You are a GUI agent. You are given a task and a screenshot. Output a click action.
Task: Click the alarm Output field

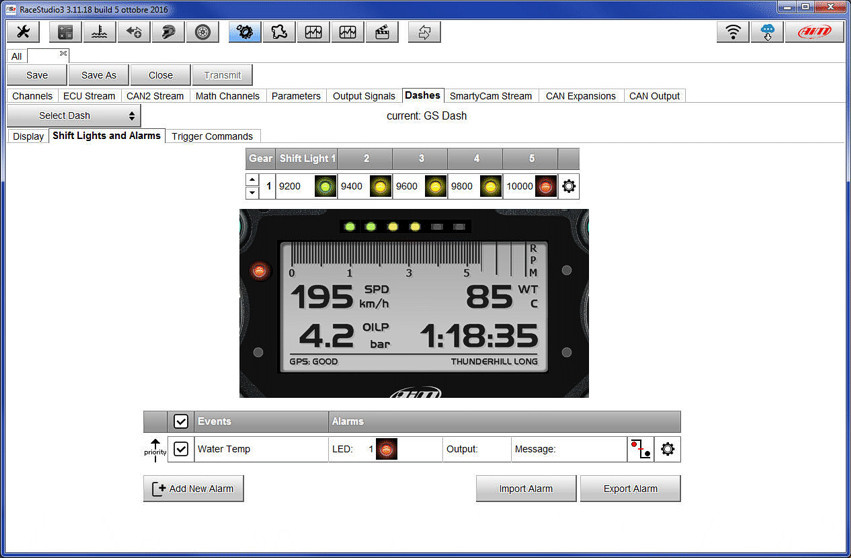pos(477,449)
